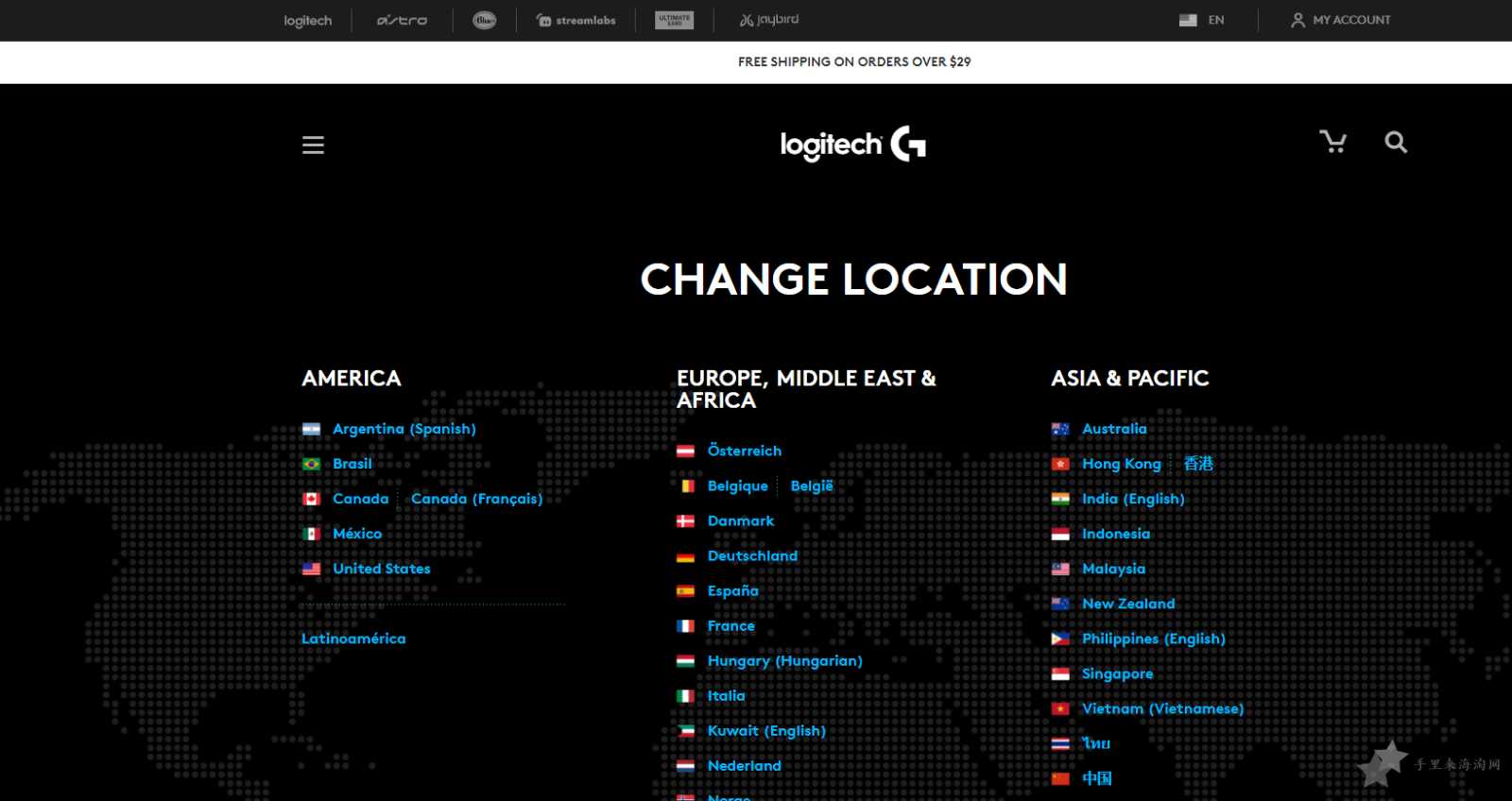
Task: Select Latinoamérica location
Action: pos(353,639)
